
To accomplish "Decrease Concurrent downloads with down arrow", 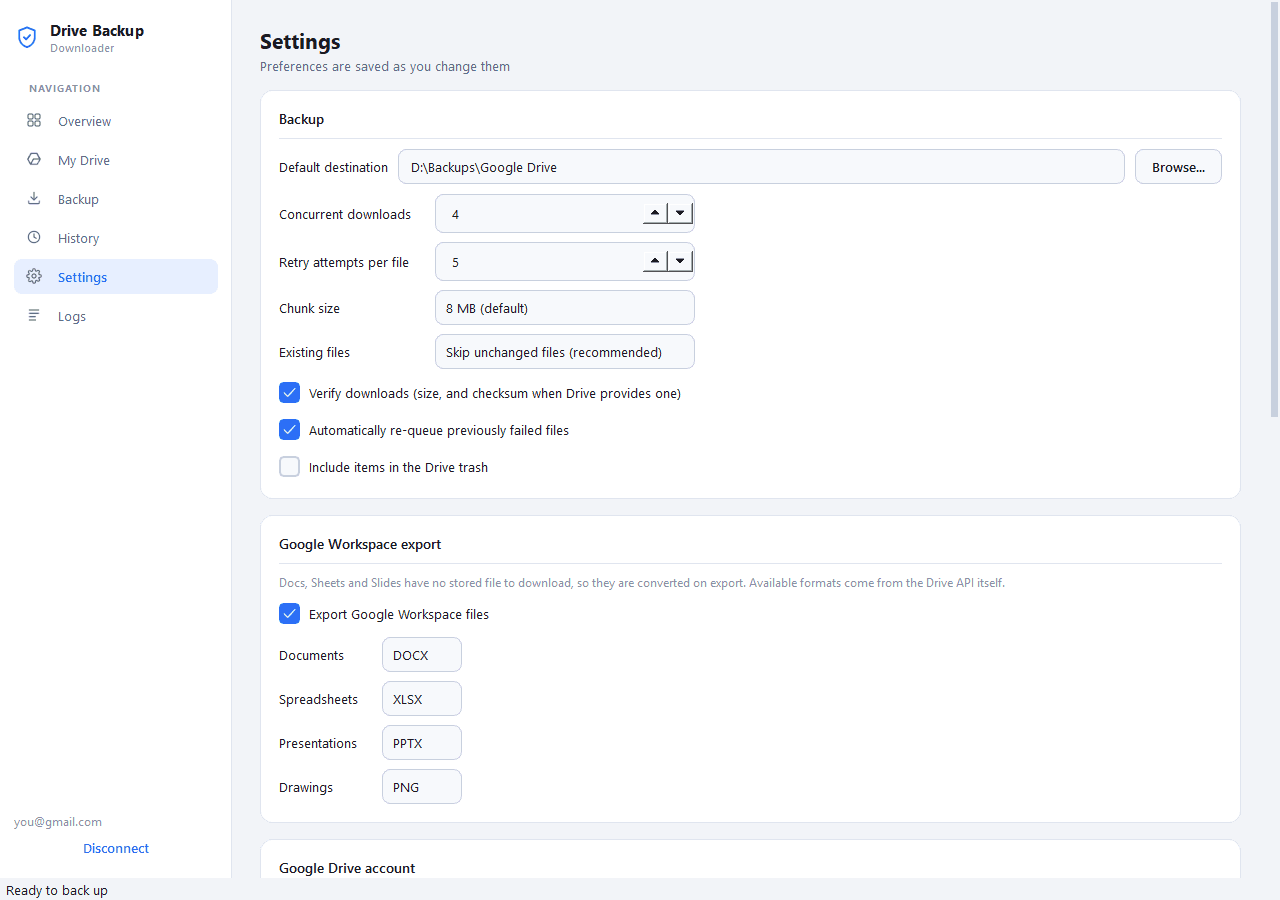I will [x=680, y=213].
